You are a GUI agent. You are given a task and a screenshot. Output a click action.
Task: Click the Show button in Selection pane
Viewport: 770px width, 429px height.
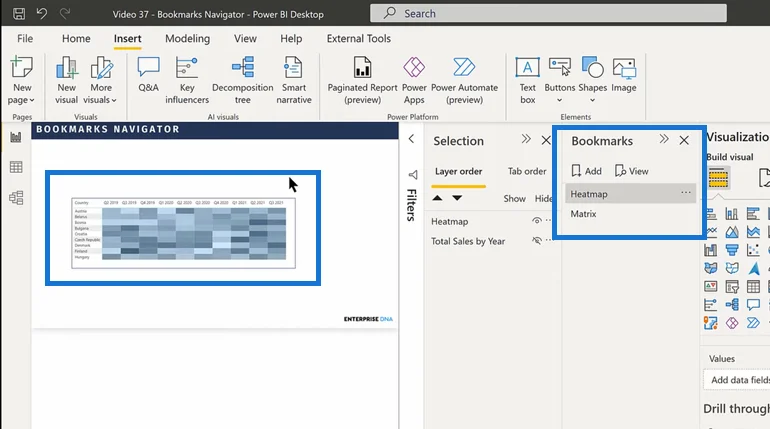[x=514, y=199]
